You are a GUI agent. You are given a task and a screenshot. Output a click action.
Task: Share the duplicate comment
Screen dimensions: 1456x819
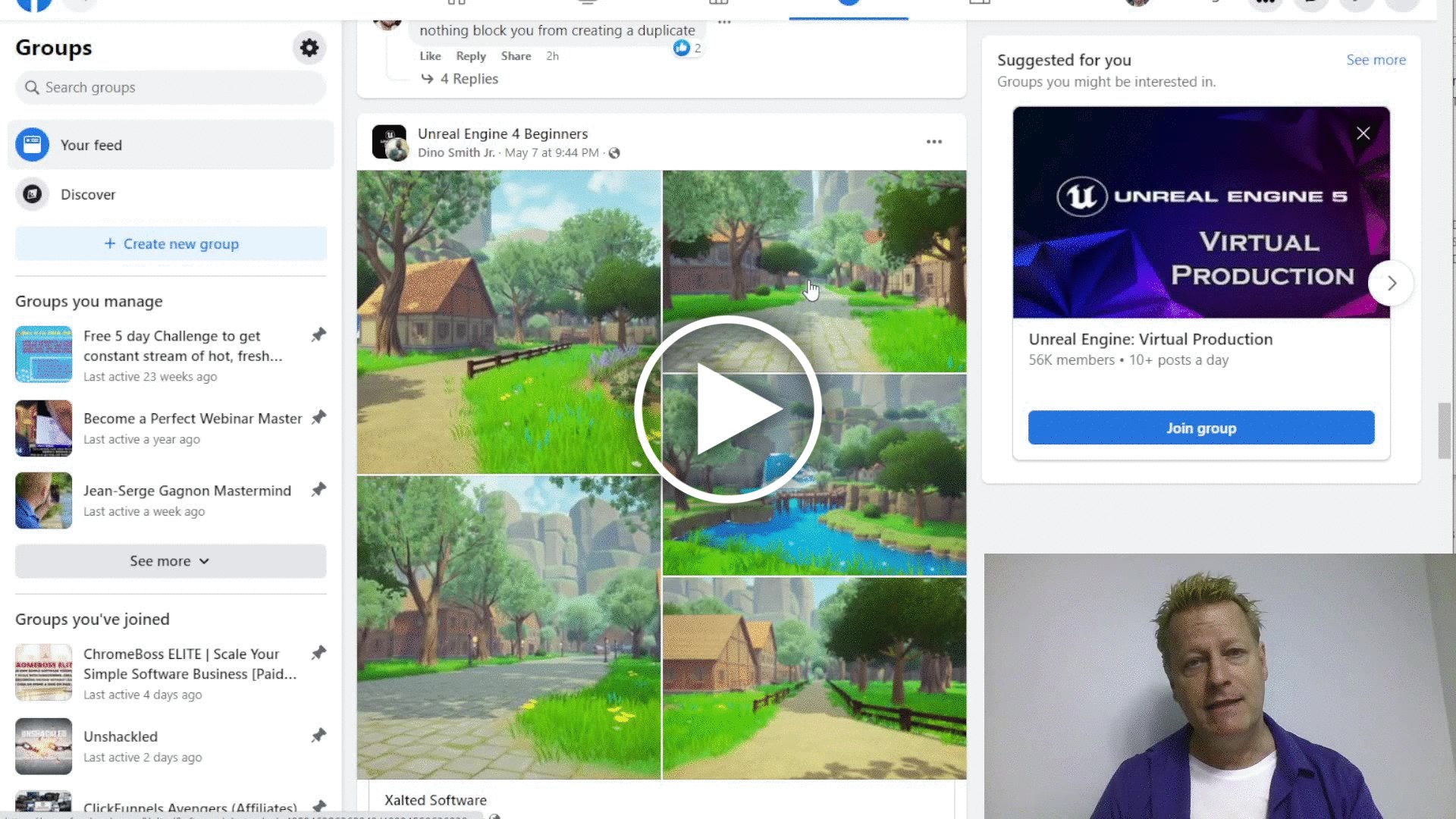click(516, 56)
